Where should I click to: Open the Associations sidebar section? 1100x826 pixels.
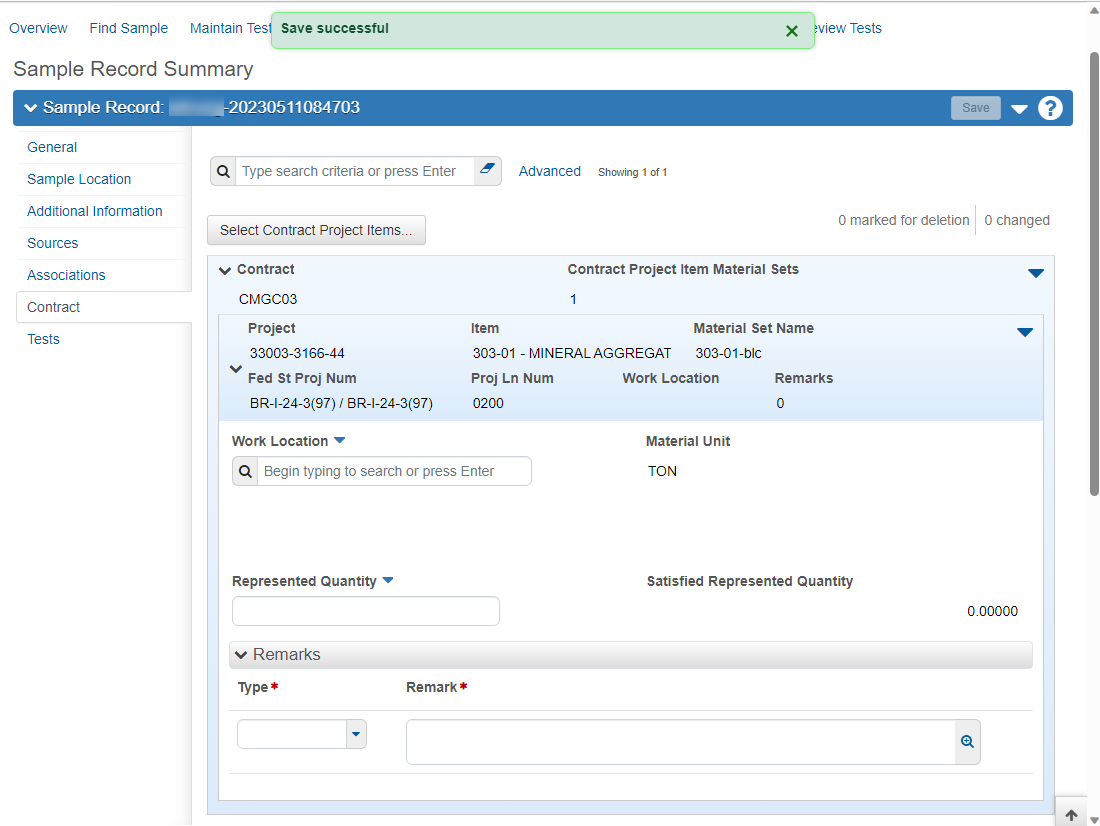click(66, 275)
